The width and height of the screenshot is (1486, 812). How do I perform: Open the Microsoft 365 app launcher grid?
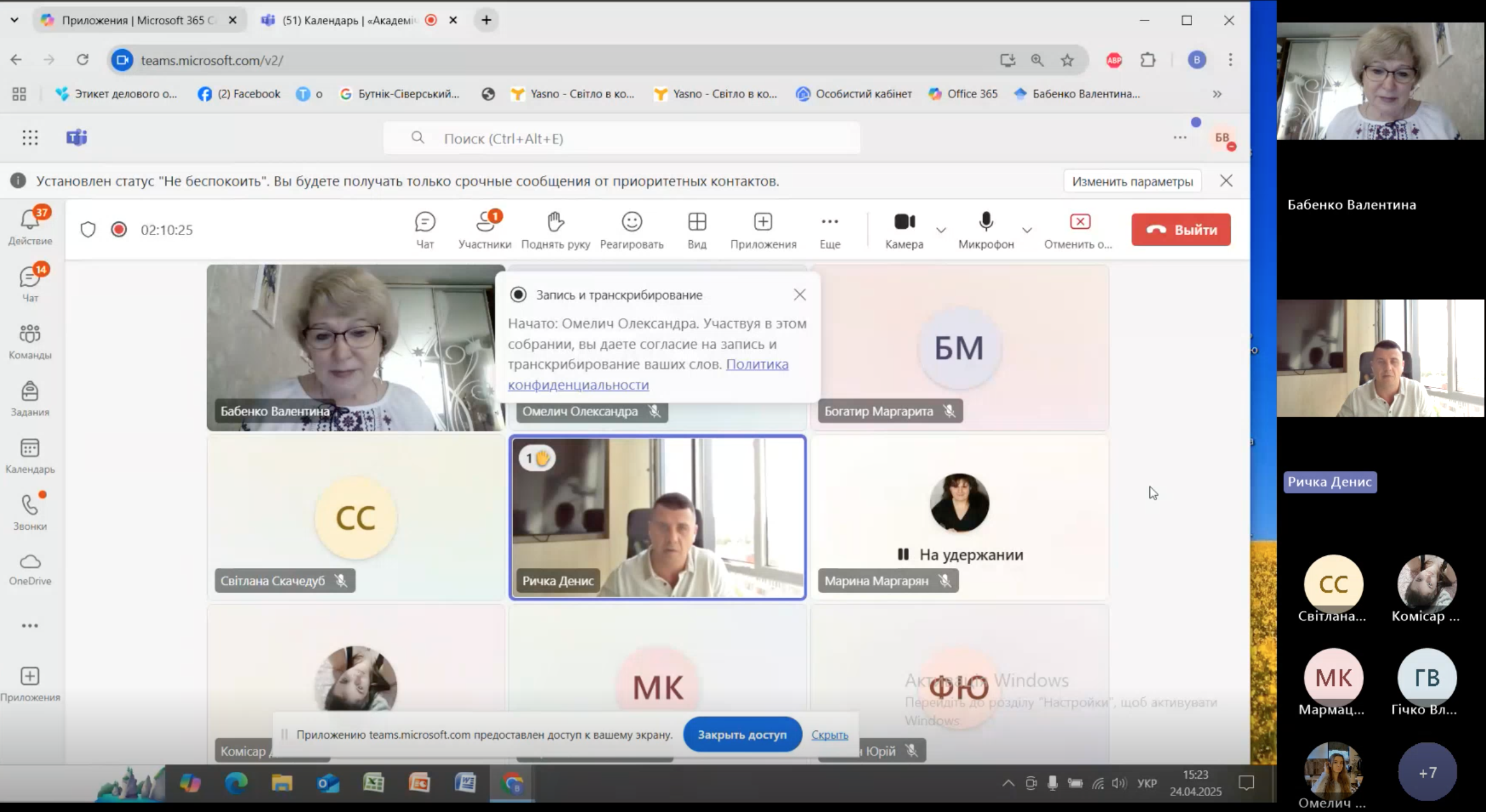coord(30,138)
